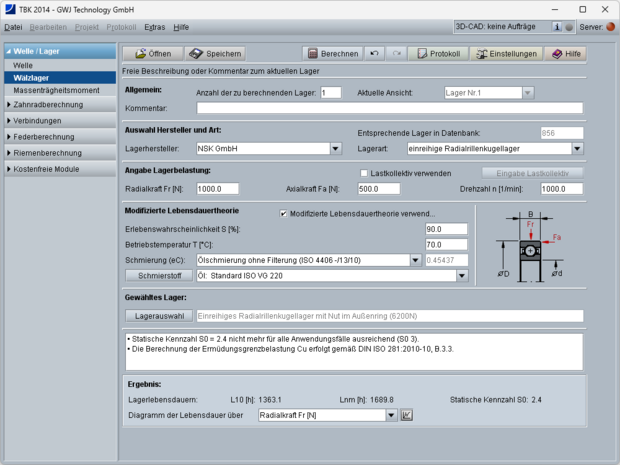The image size is (620, 465).
Task: Click the Lagerauswahl button
Action: pos(158,316)
